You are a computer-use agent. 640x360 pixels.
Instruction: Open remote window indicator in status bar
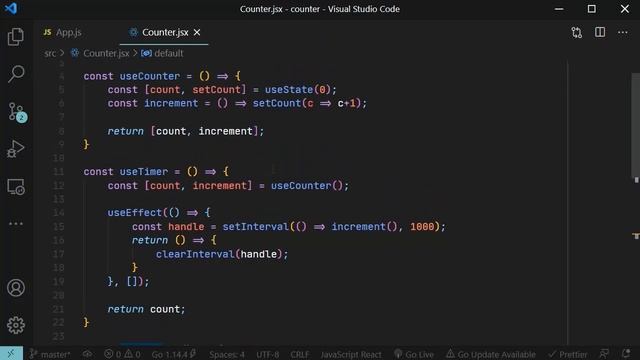[x=11, y=353]
